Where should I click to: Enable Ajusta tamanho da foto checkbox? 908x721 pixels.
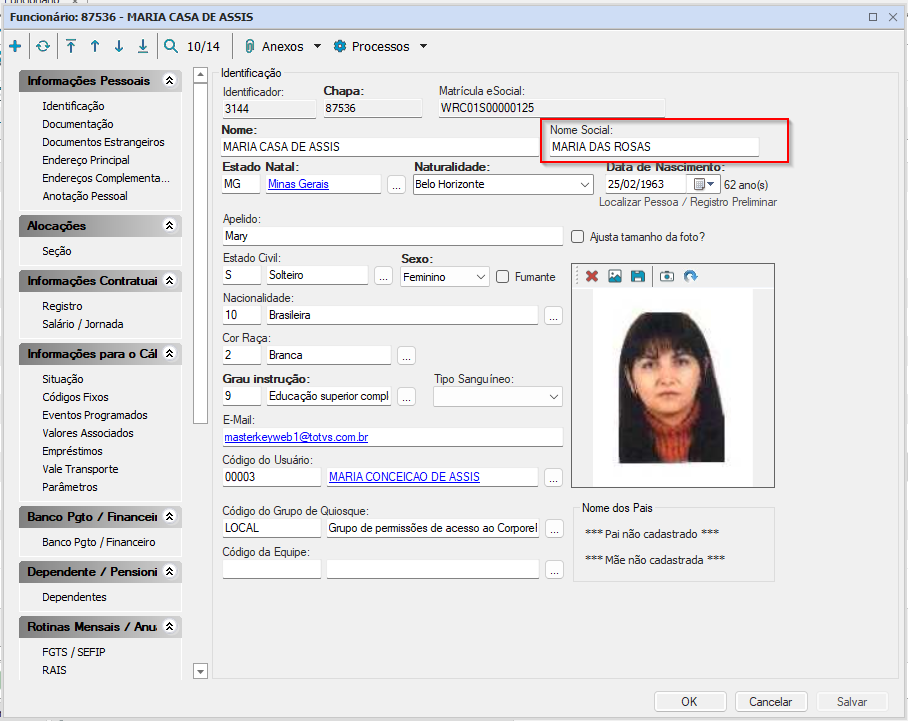(577, 236)
